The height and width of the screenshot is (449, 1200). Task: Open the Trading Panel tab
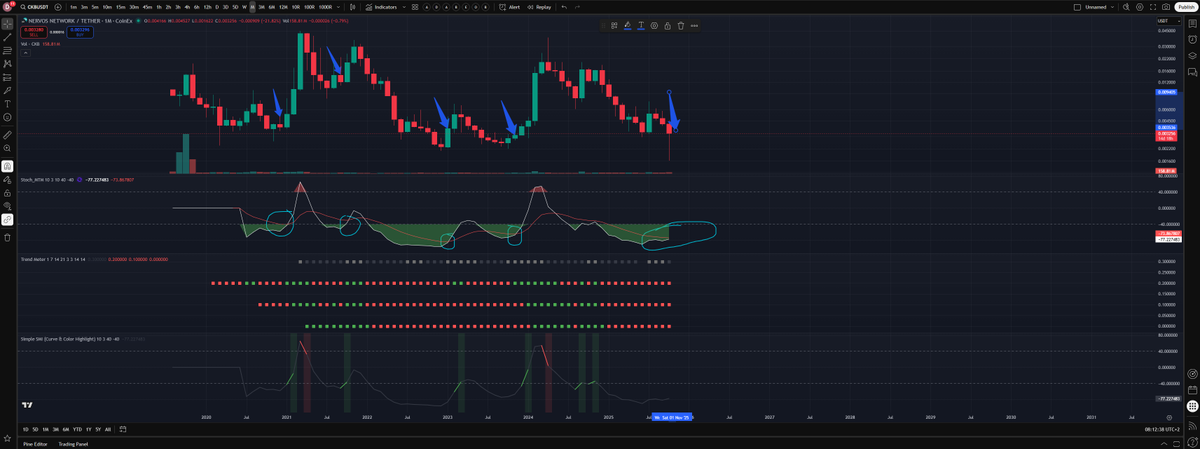click(73, 443)
